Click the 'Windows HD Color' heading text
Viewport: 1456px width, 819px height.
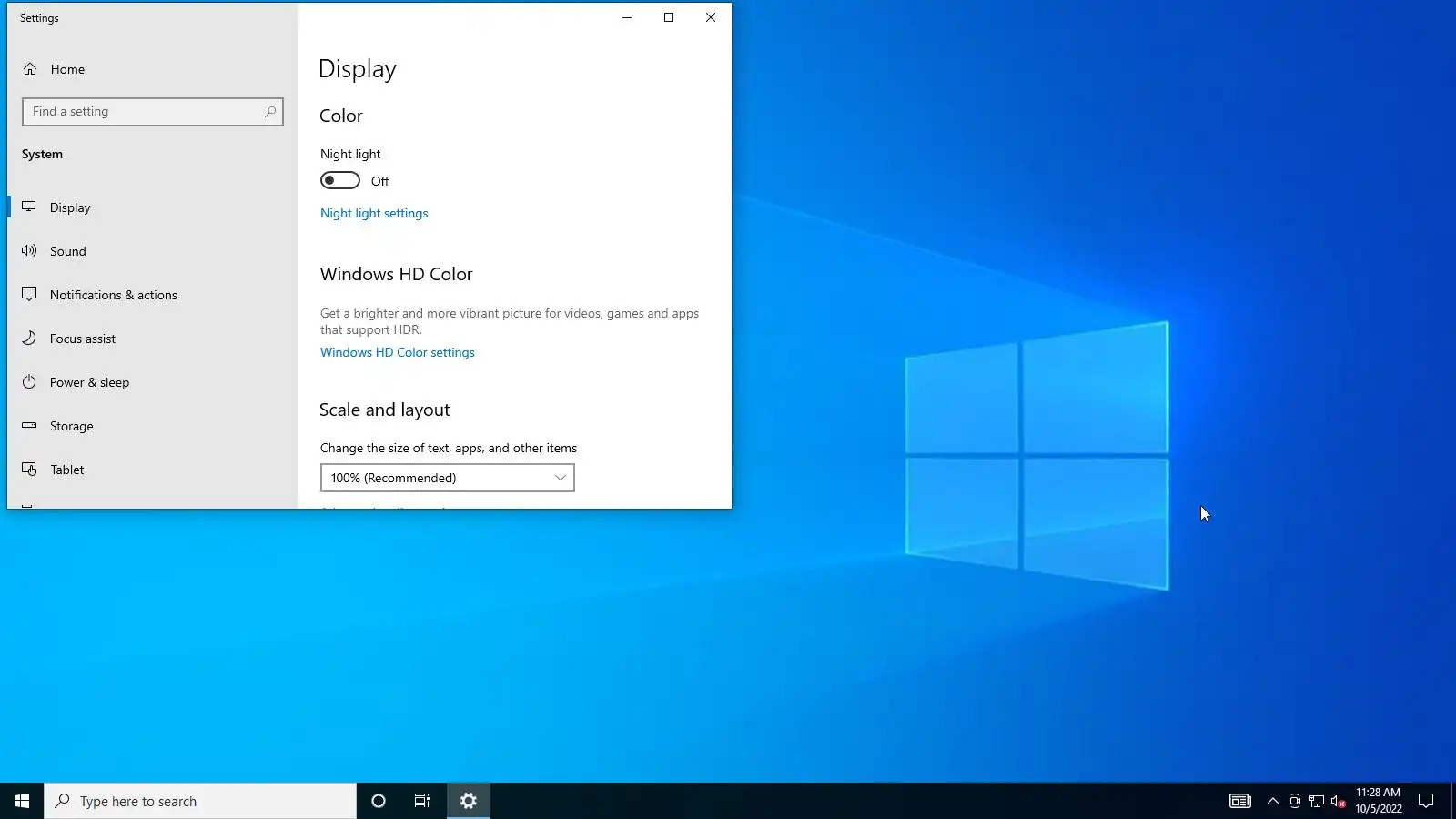coord(397,274)
